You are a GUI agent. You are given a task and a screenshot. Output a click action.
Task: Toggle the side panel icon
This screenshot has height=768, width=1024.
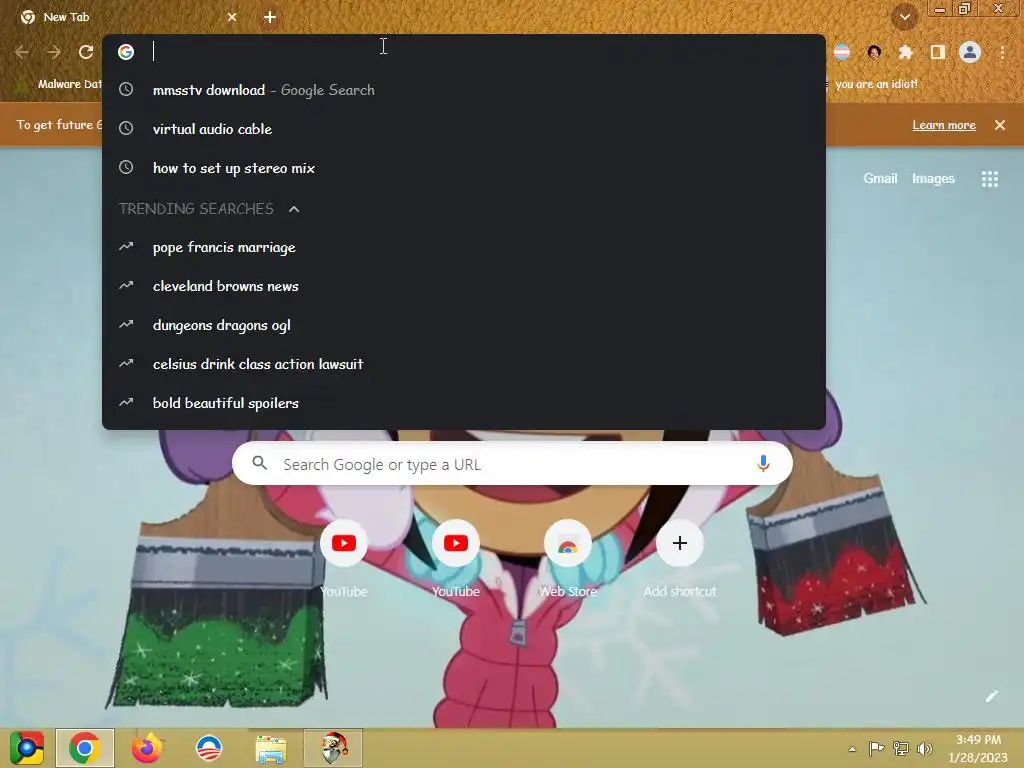click(x=938, y=52)
